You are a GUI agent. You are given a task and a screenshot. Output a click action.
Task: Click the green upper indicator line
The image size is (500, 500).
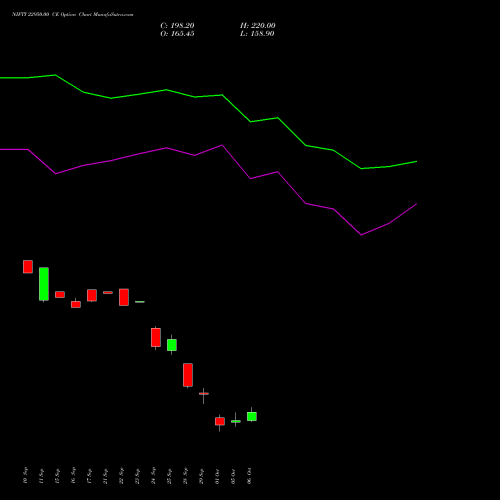pyautogui.click(x=208, y=96)
